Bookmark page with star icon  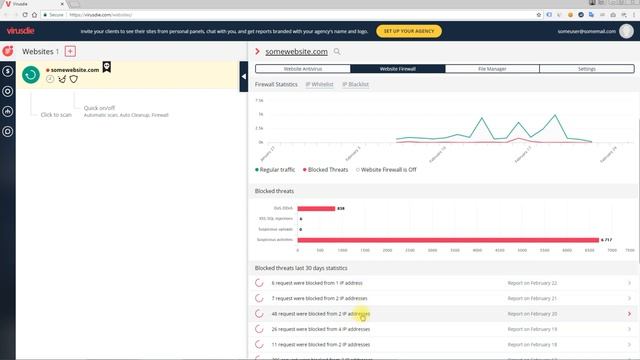point(539,15)
